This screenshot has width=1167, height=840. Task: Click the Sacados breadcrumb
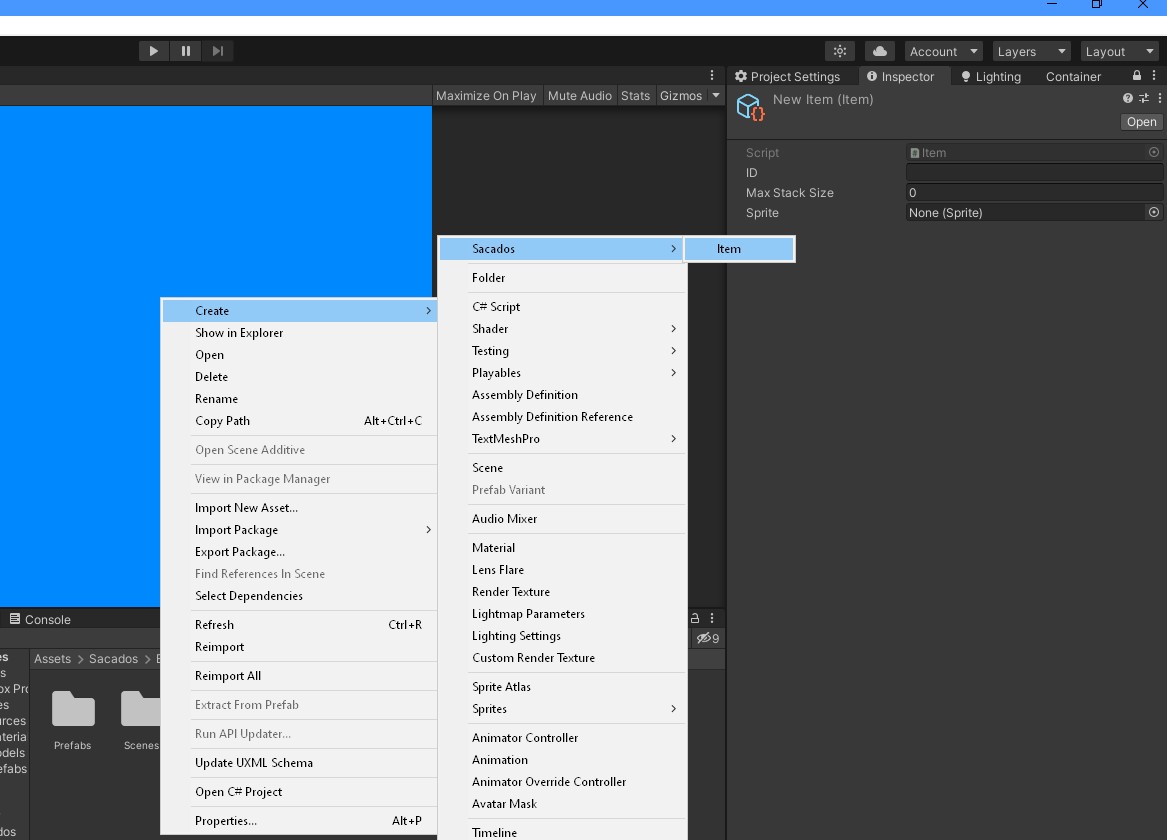(x=113, y=658)
